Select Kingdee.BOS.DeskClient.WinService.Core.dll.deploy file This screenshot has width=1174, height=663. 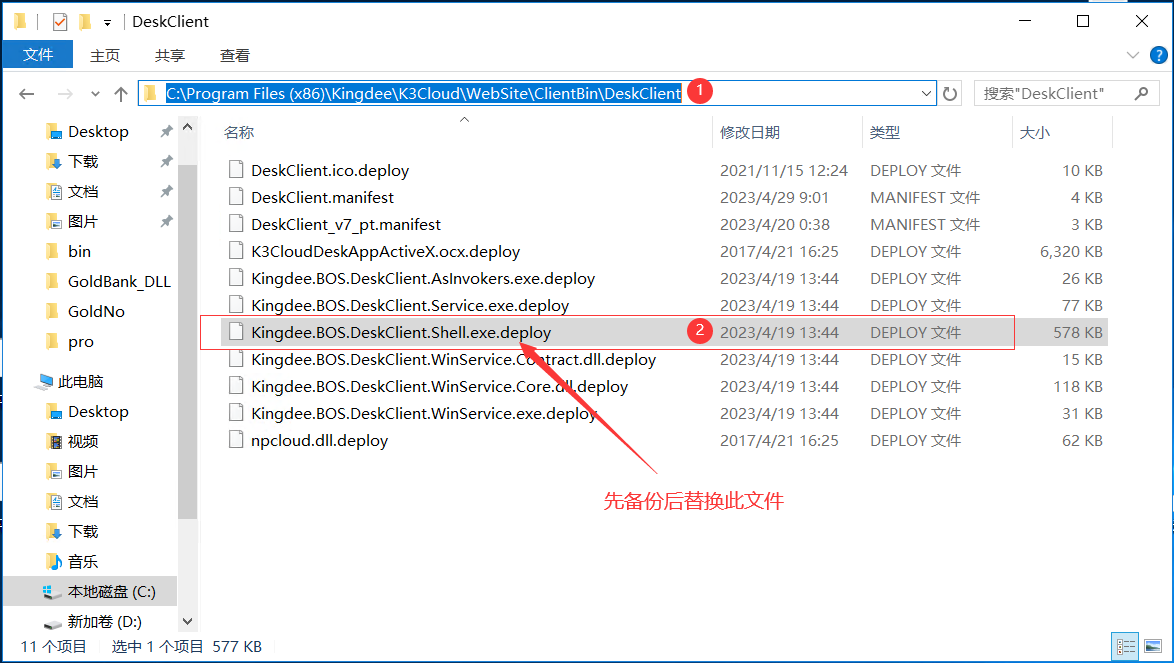point(440,386)
